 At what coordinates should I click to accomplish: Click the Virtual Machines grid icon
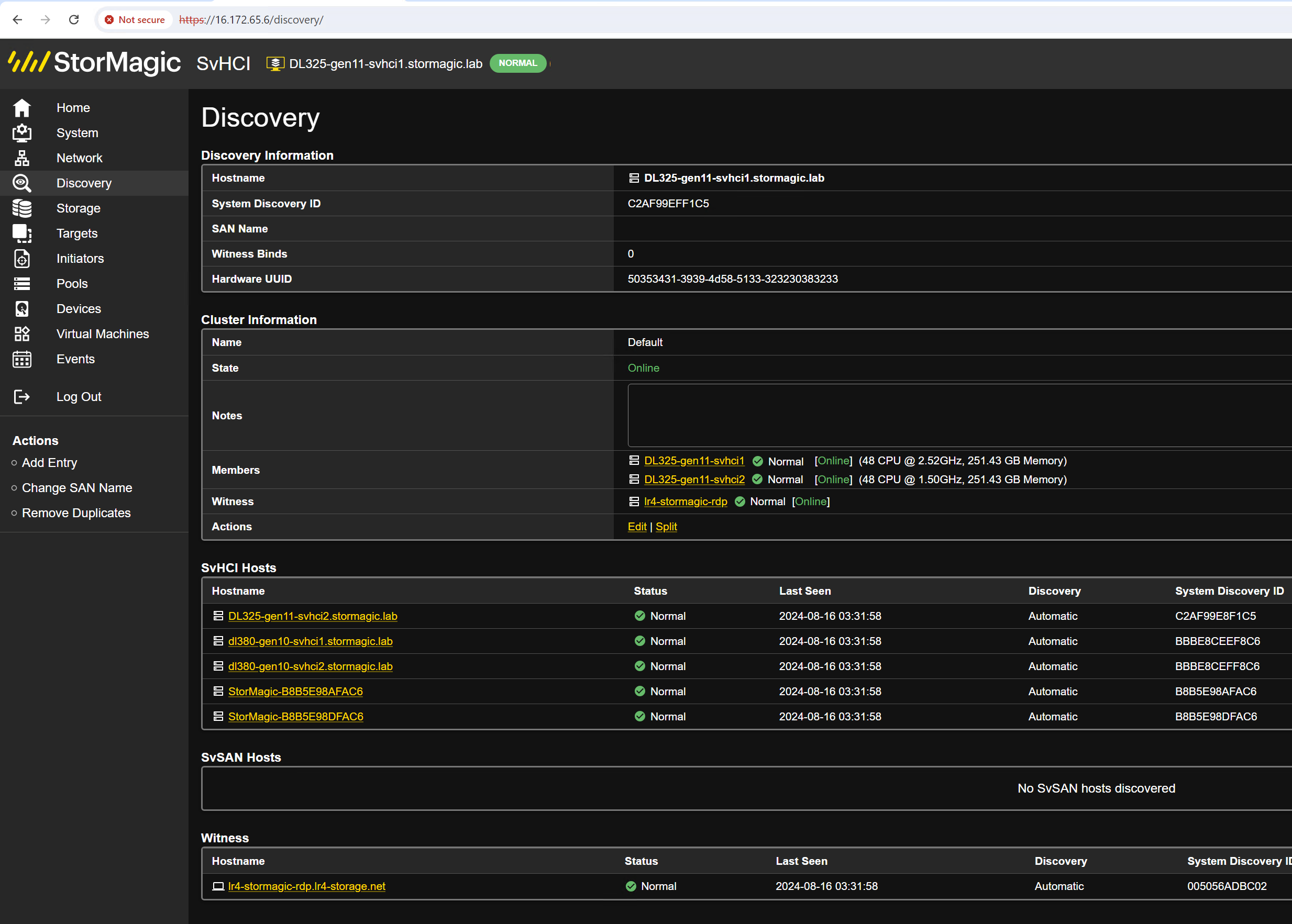(x=21, y=333)
